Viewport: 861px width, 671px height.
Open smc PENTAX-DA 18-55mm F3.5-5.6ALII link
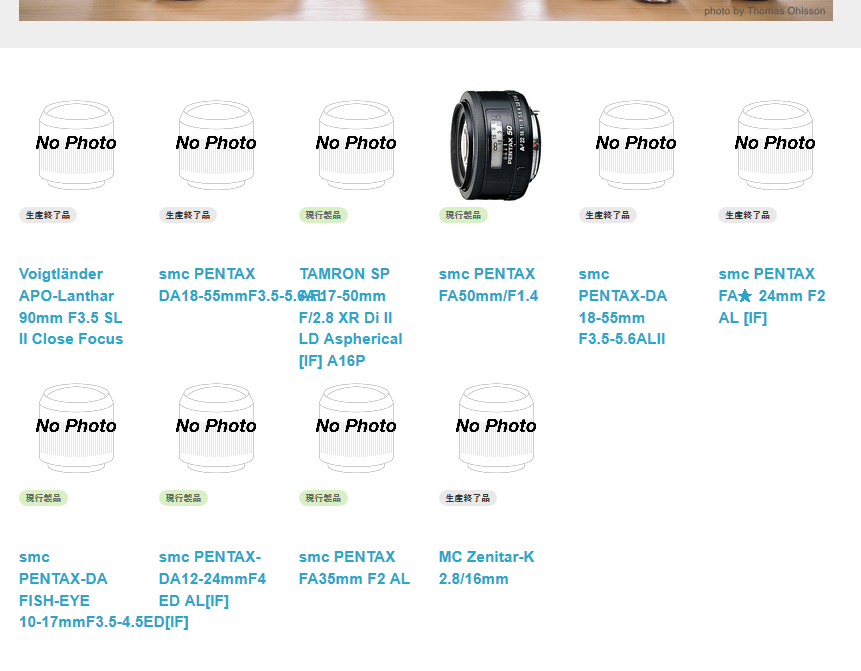[623, 306]
